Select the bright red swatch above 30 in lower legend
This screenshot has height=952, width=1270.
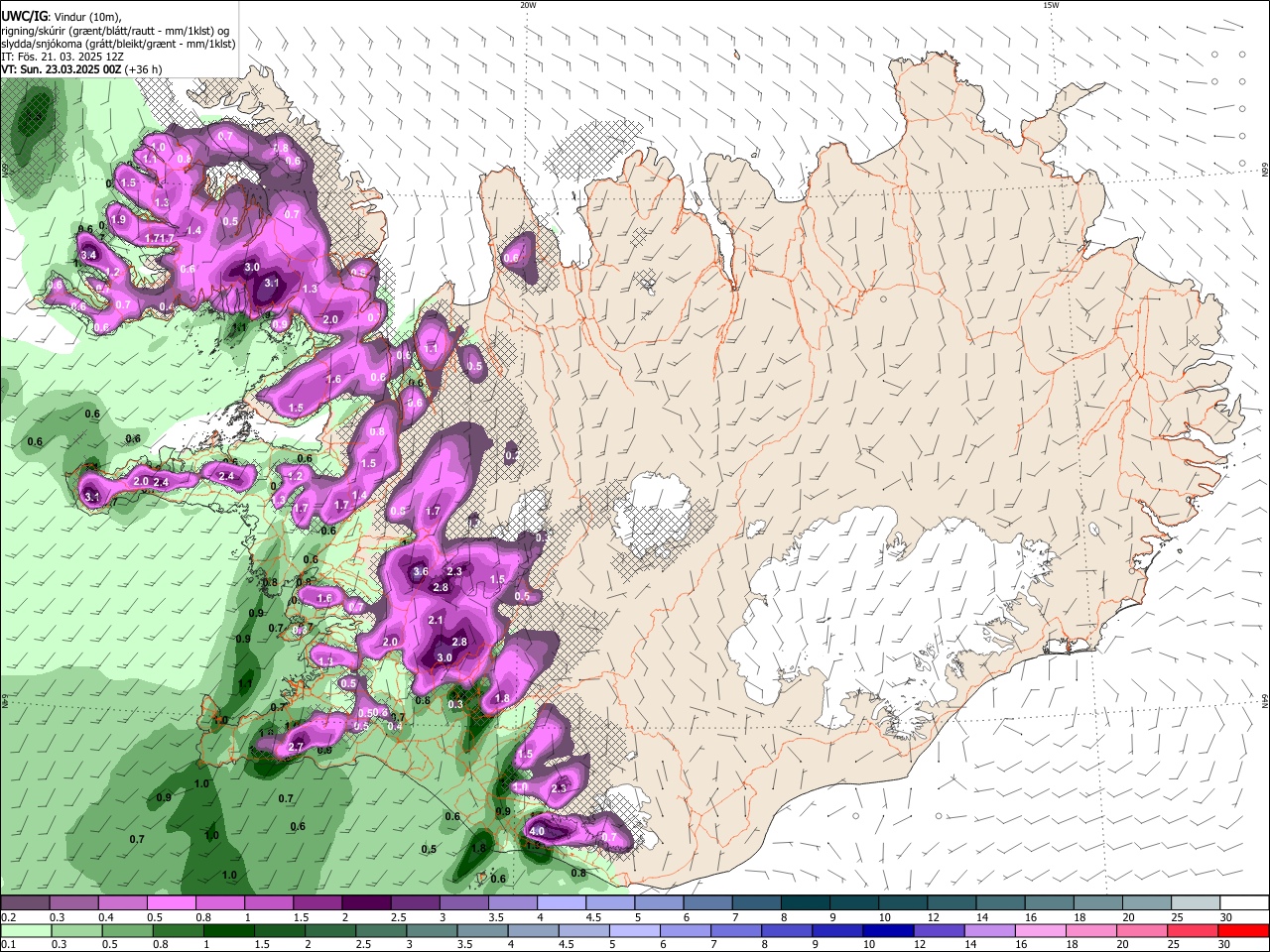click(x=1244, y=930)
